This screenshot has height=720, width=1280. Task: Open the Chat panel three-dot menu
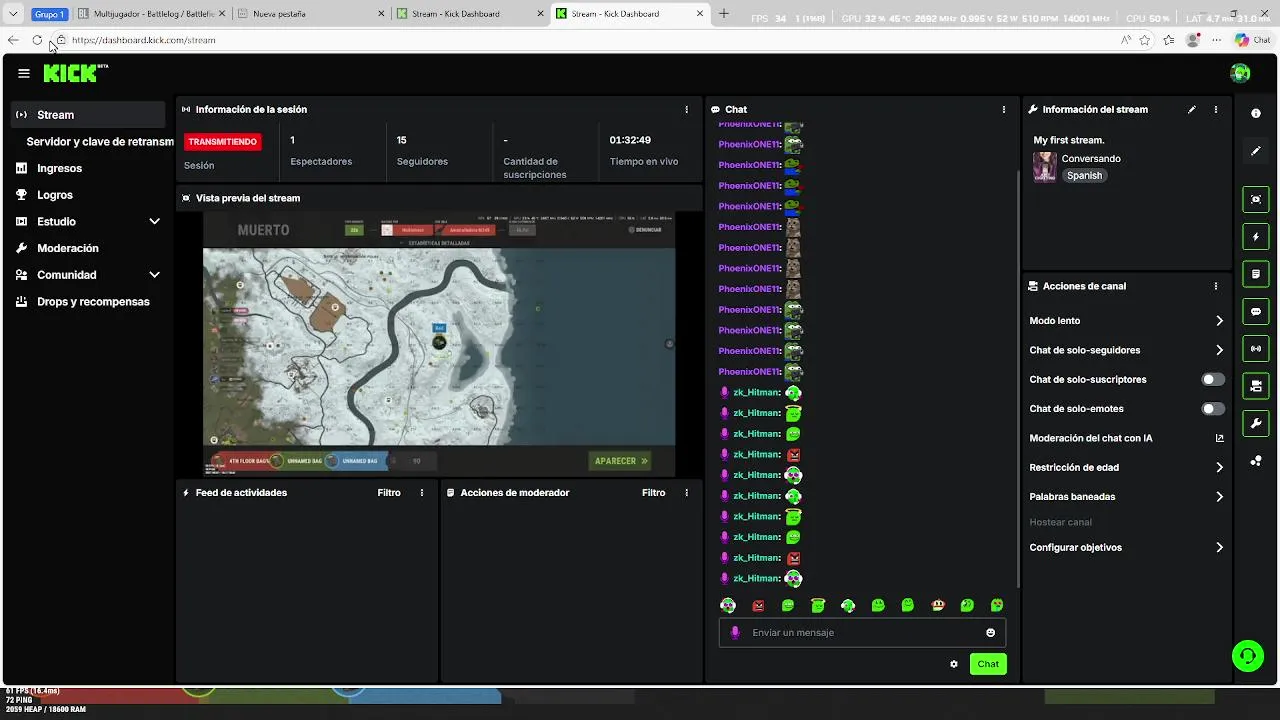click(1003, 110)
